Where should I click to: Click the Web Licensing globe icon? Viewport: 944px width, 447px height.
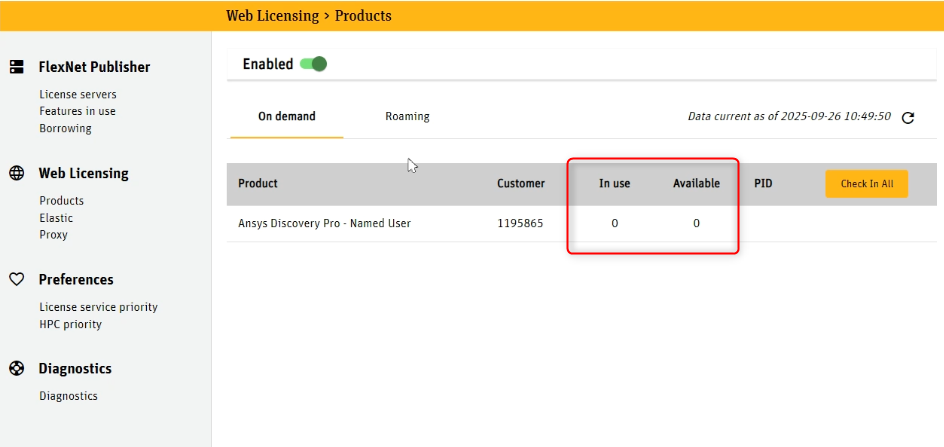coord(16,173)
